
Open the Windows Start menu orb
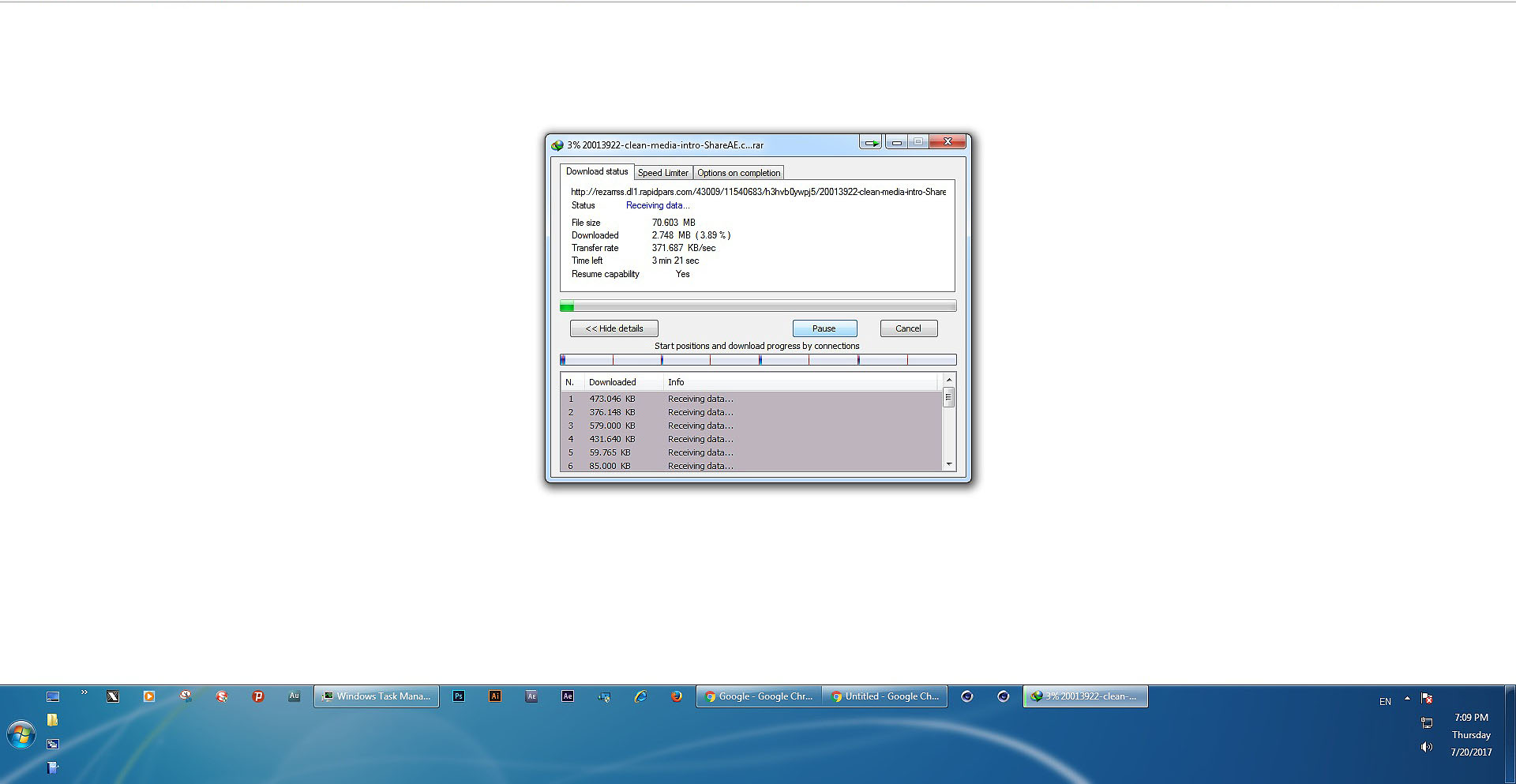tap(21, 735)
